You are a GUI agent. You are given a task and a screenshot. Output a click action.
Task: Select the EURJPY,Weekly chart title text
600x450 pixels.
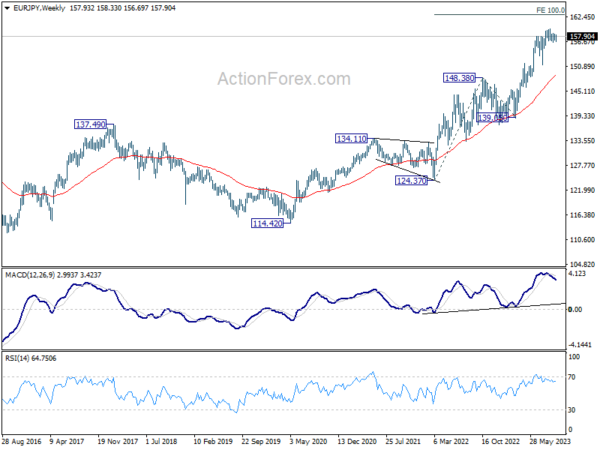[39, 8]
